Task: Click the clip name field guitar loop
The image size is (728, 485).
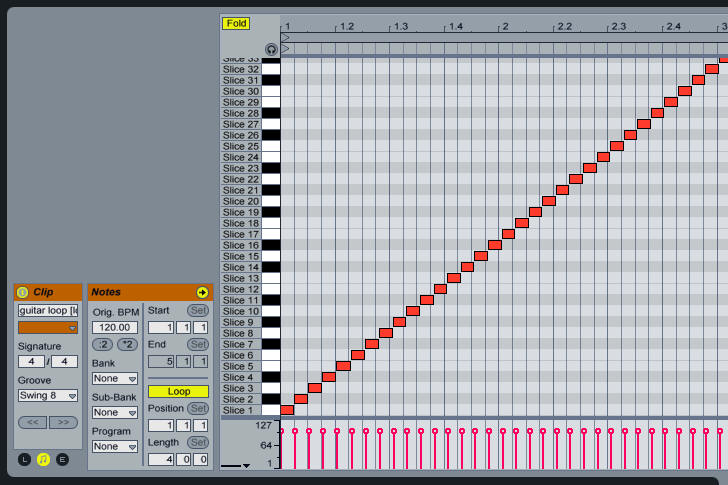Action: 48,310
